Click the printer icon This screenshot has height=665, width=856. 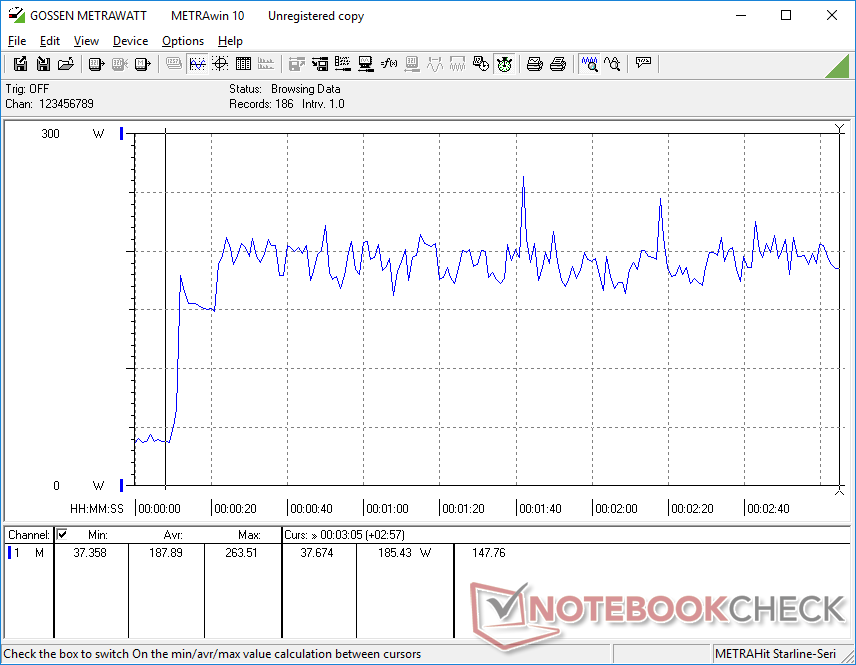[557, 64]
